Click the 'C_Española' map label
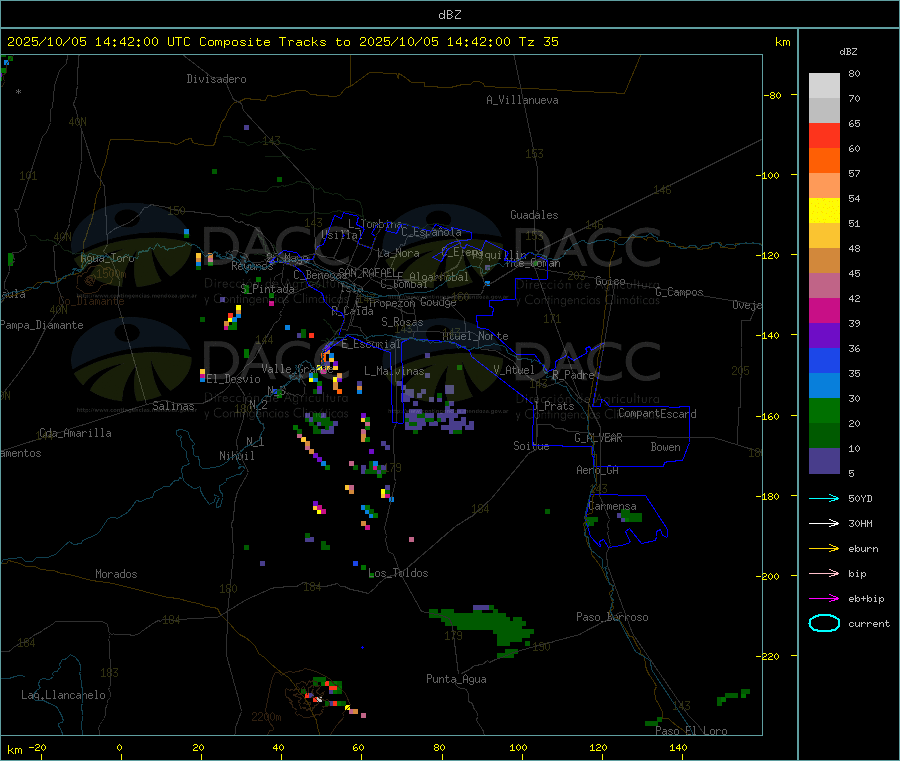 coord(431,232)
